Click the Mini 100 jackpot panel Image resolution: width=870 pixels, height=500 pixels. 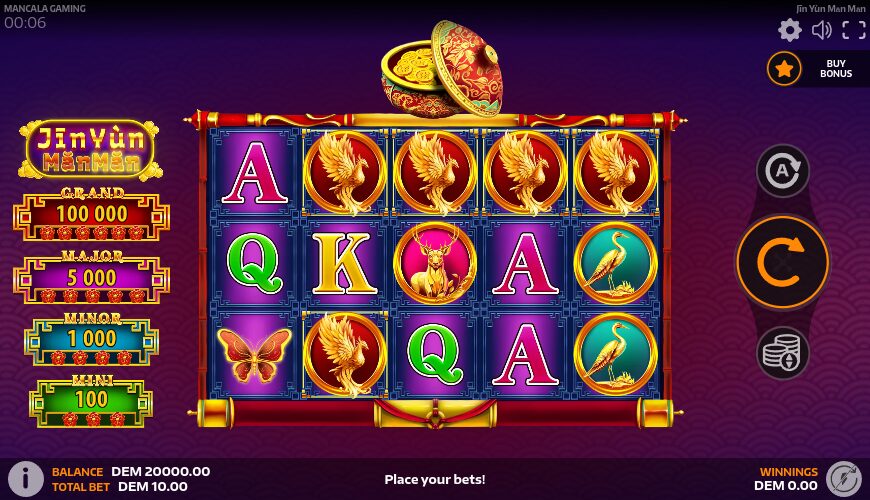[92, 401]
